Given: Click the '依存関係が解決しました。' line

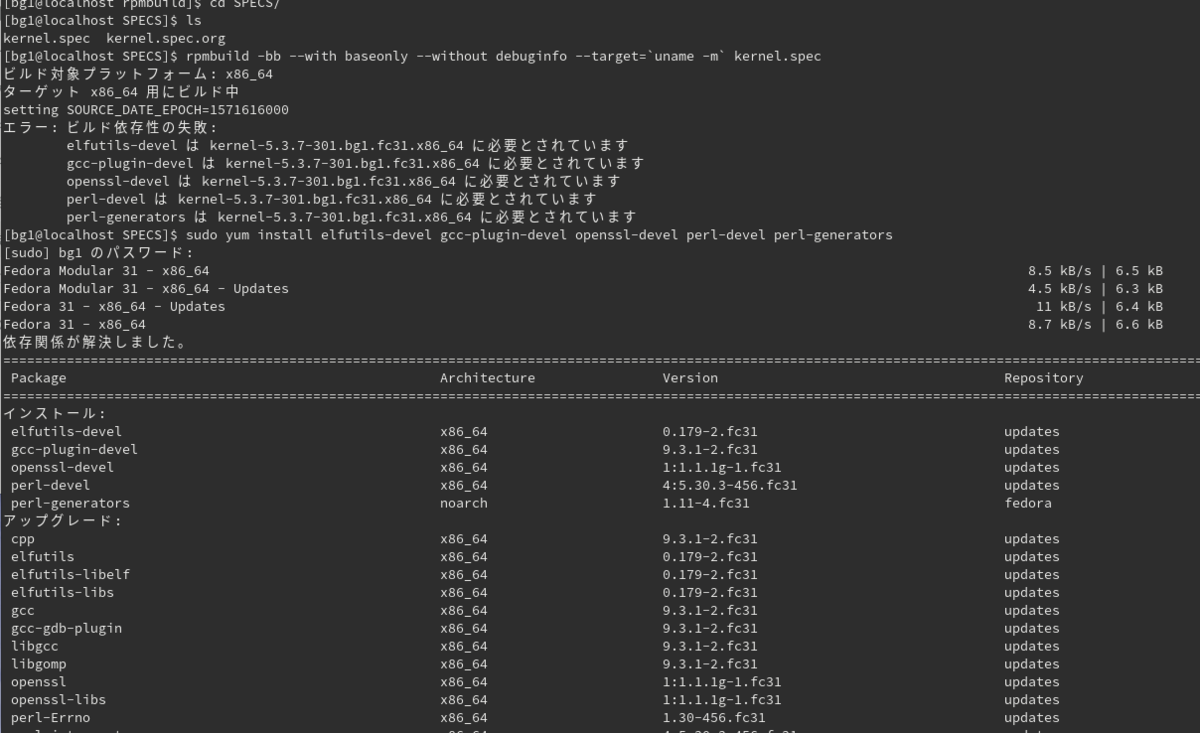Looking at the screenshot, I should 95,342.
